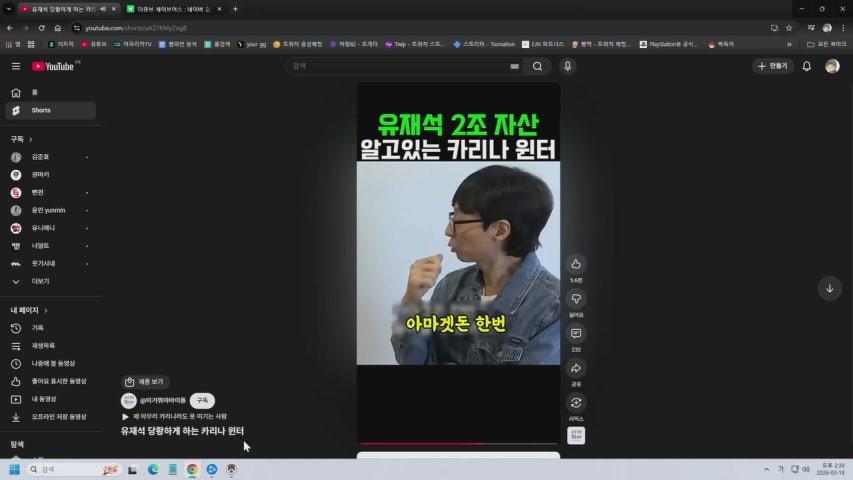
Task: Open the Short's comments panel
Action: (x=576, y=334)
